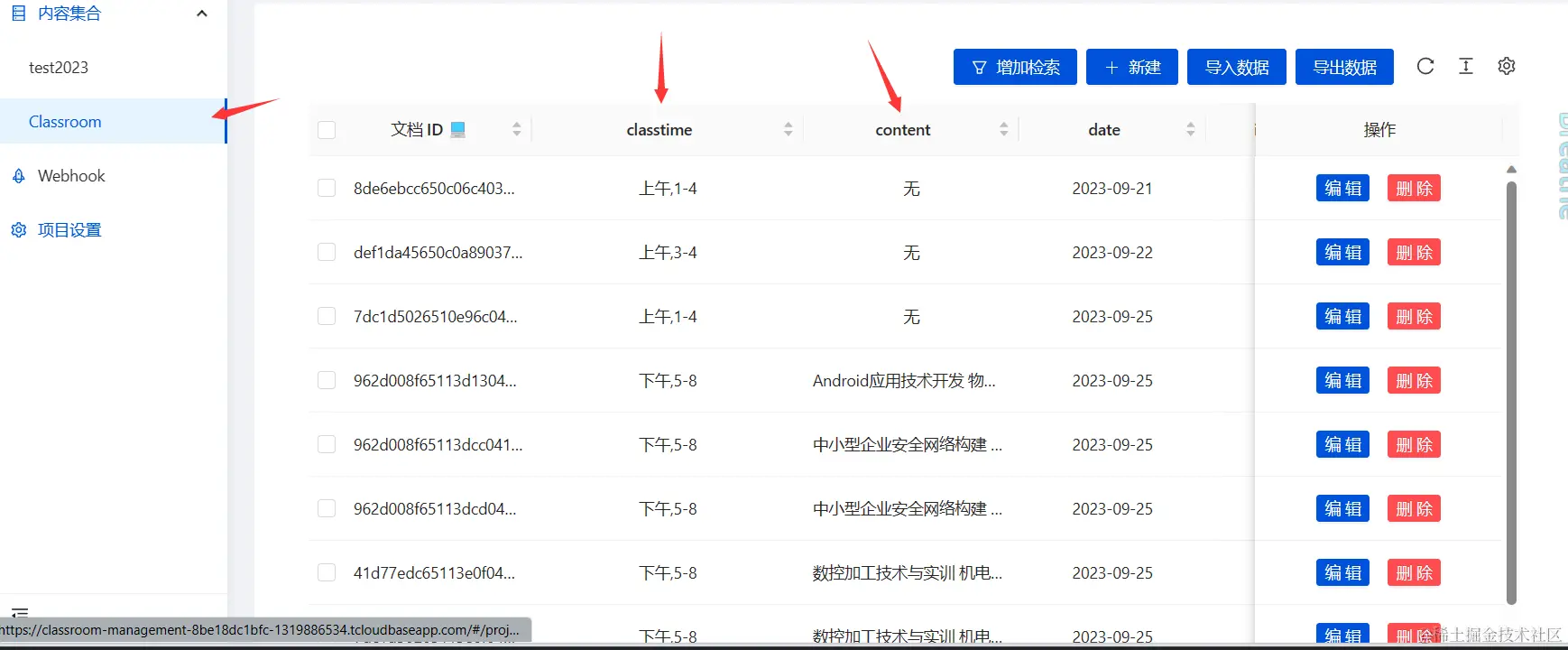This screenshot has width=1568, height=650.
Task: Edit the 8de6ebcc650c06c403 record
Action: (x=1342, y=188)
